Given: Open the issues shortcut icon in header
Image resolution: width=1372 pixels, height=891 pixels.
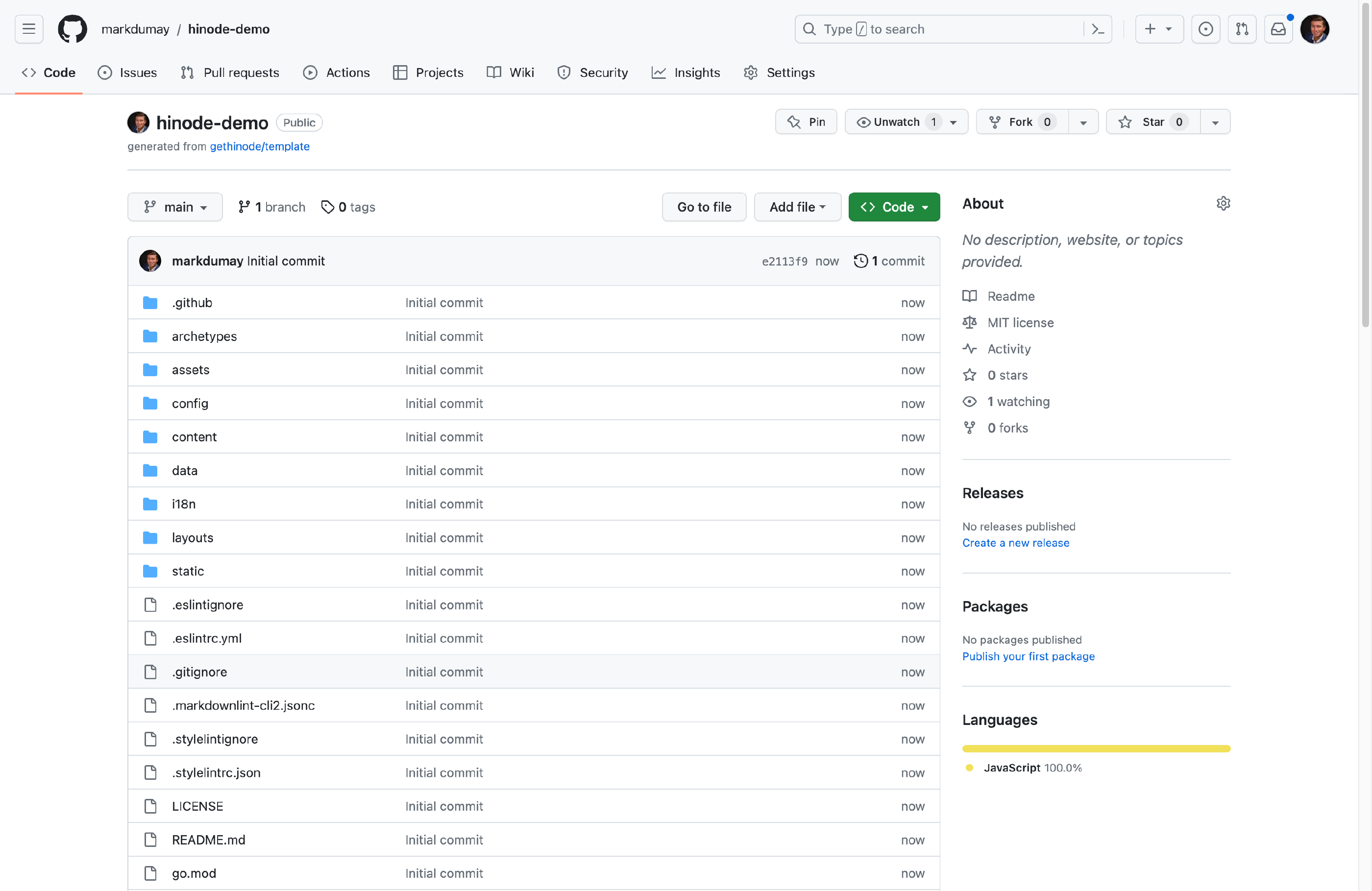Looking at the screenshot, I should coord(1205,29).
